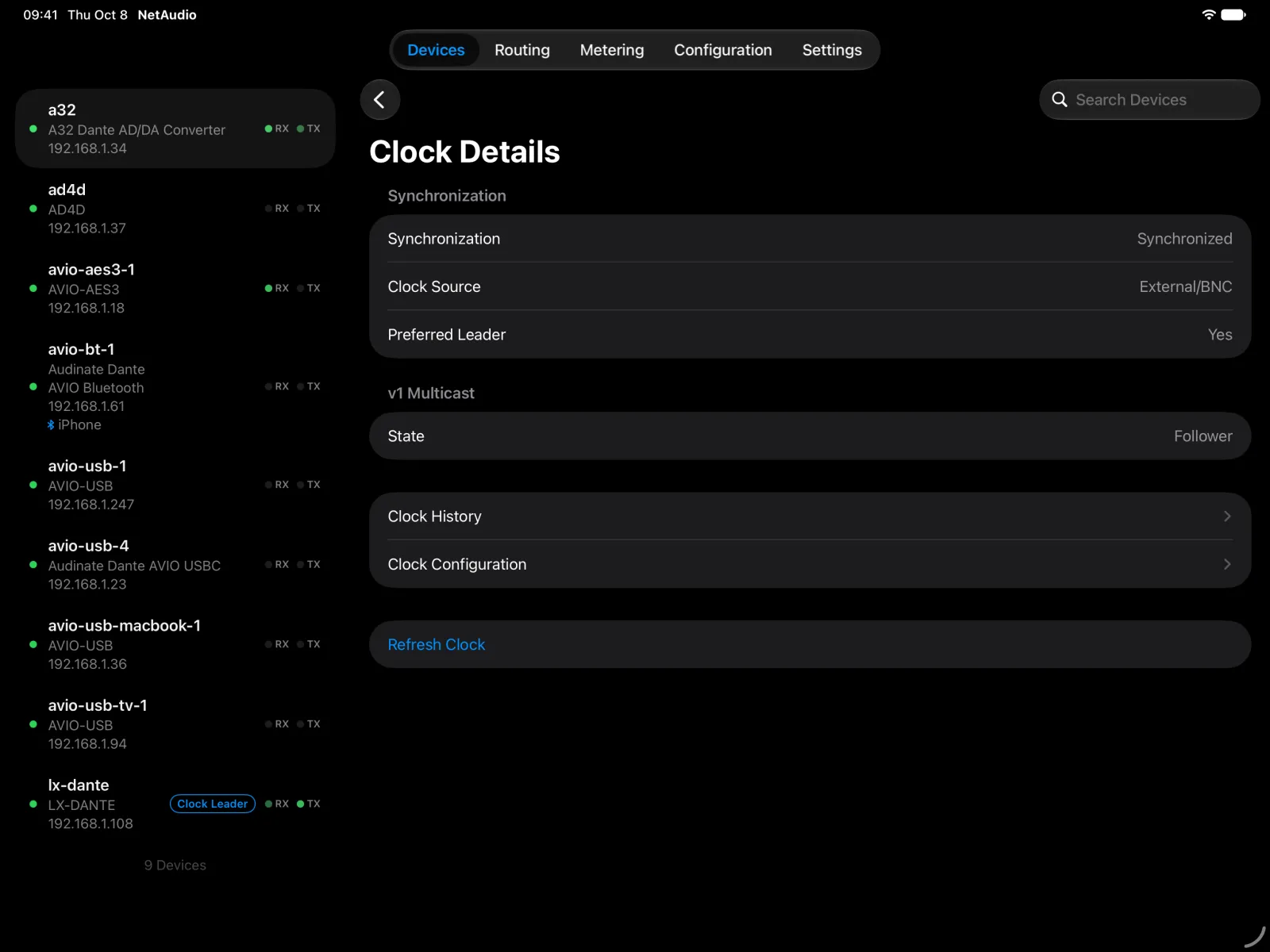Switch to the Routing tab
Image resolution: width=1270 pixels, height=952 pixels.
point(522,50)
